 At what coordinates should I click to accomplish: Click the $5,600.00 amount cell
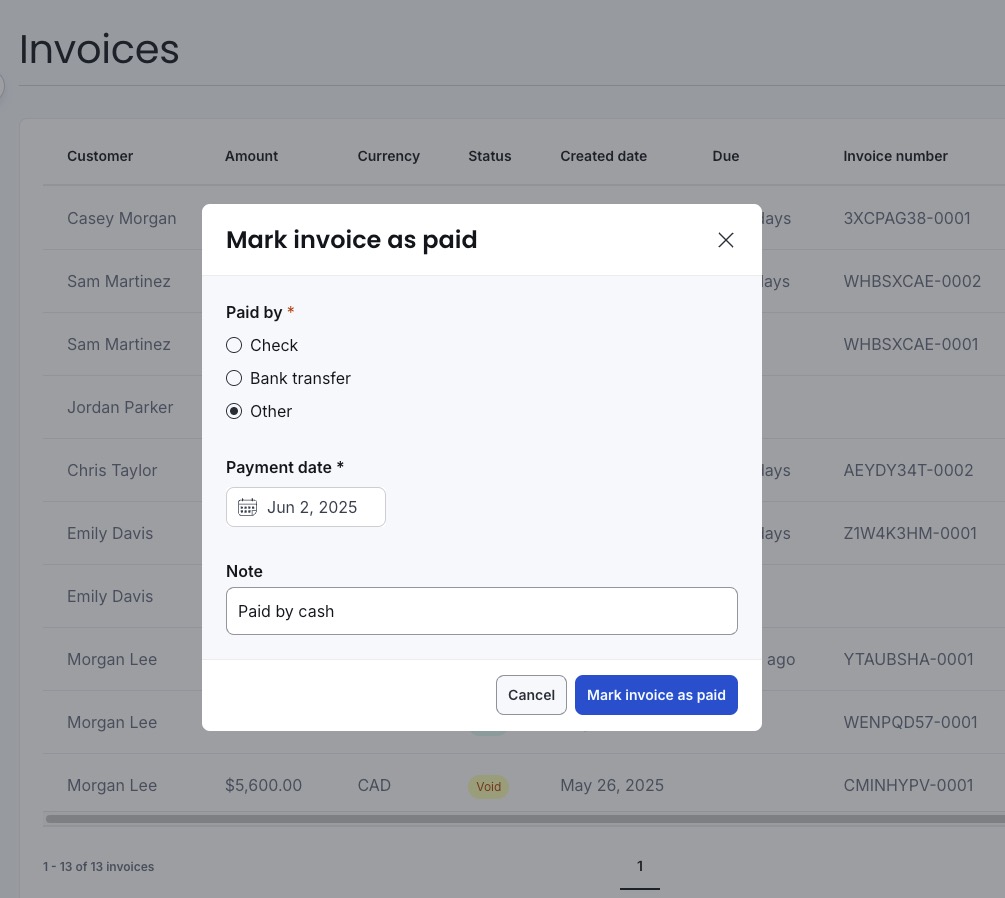[263, 785]
